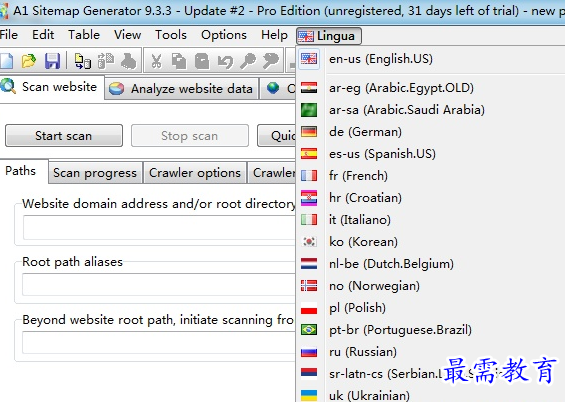
Task: Click the Saudi Arabia flag icon
Action: point(309,110)
